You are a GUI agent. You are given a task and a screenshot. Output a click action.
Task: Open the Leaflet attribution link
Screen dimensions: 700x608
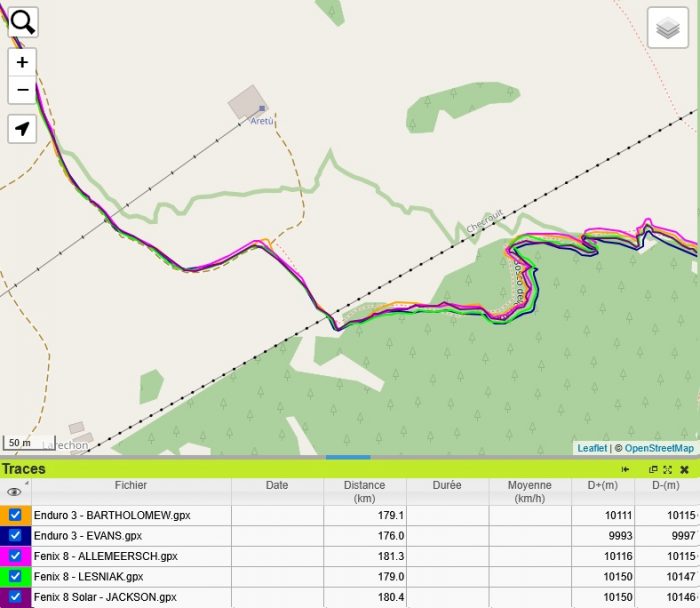coord(591,448)
